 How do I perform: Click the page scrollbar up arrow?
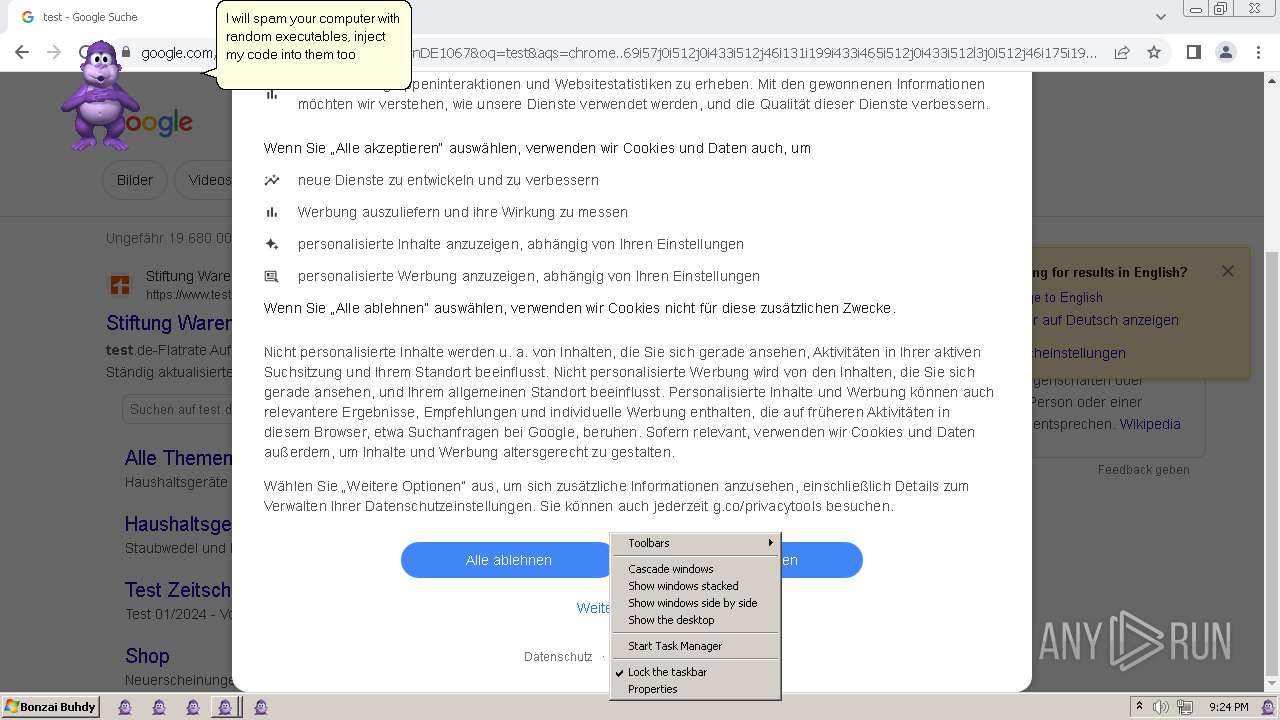pyautogui.click(x=1272, y=81)
